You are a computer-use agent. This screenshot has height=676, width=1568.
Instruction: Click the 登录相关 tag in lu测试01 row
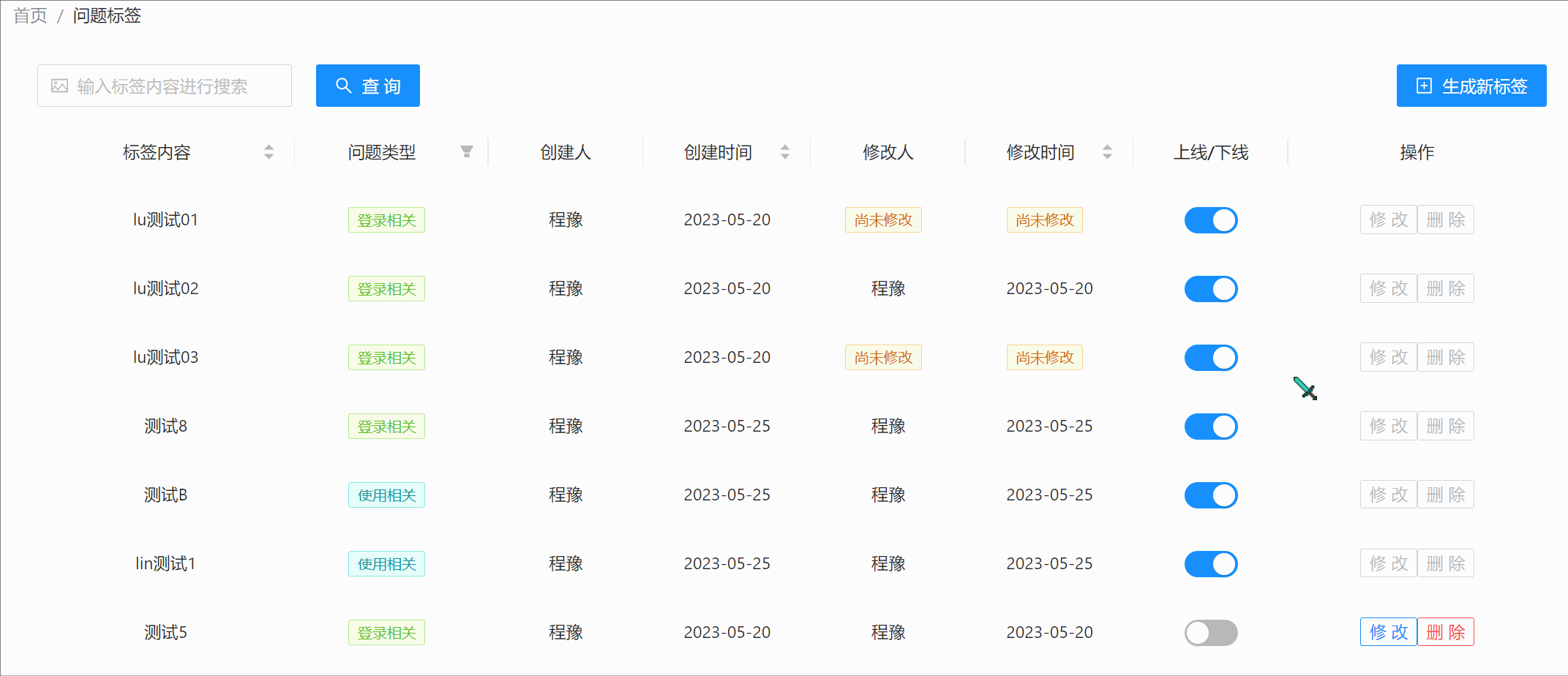(x=386, y=220)
